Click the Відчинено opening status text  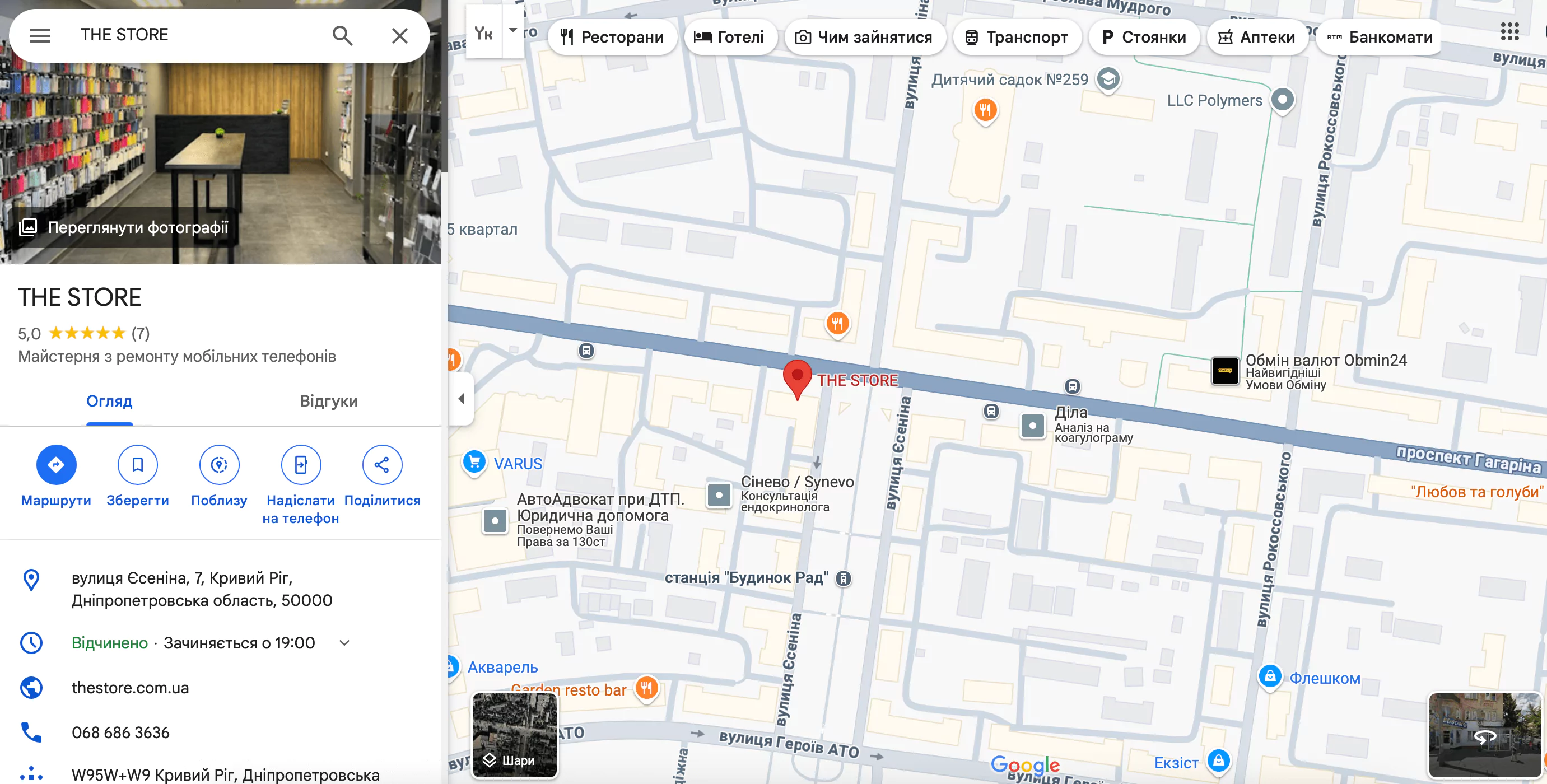tap(110, 643)
